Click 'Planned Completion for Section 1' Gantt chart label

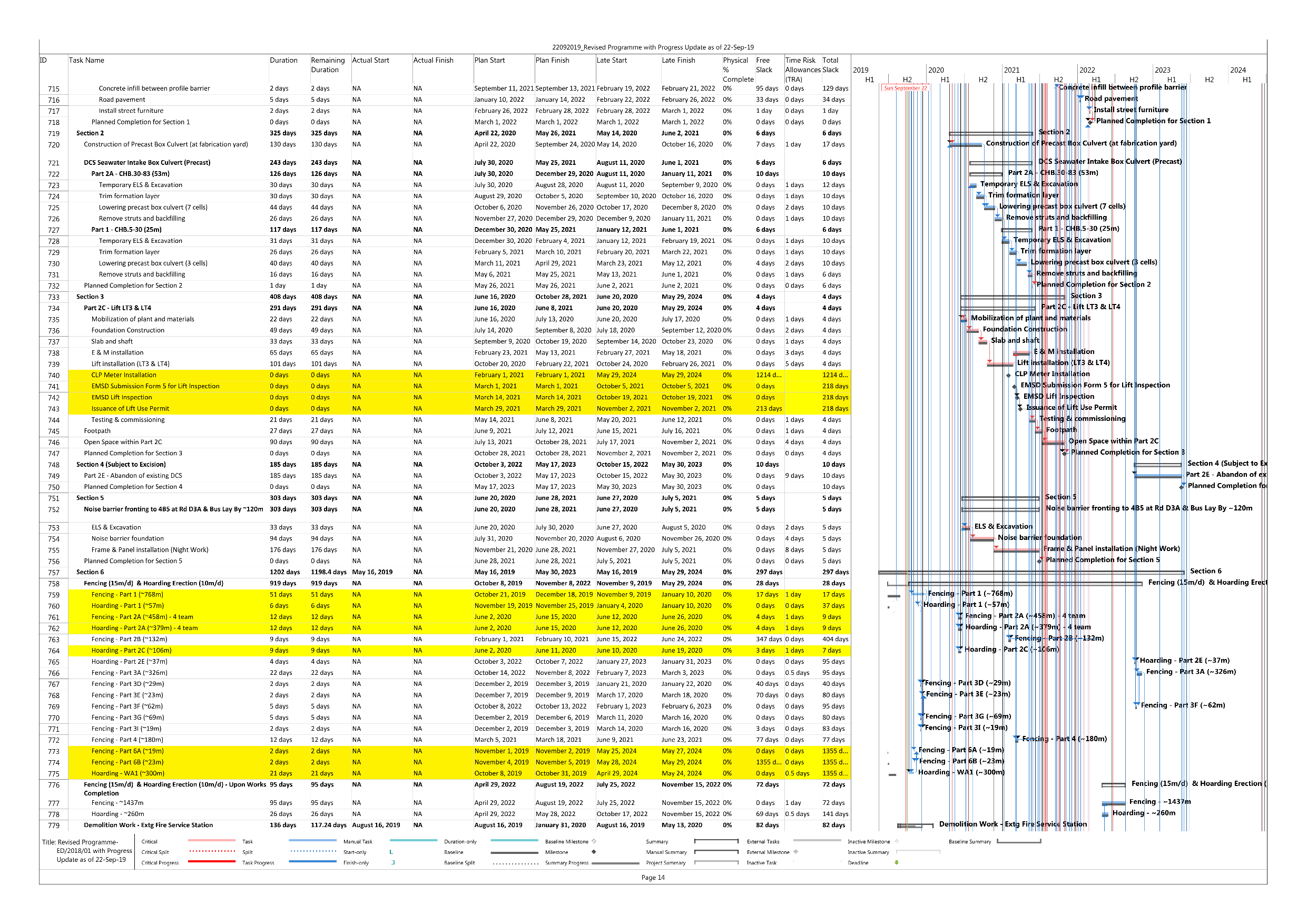tap(1153, 121)
